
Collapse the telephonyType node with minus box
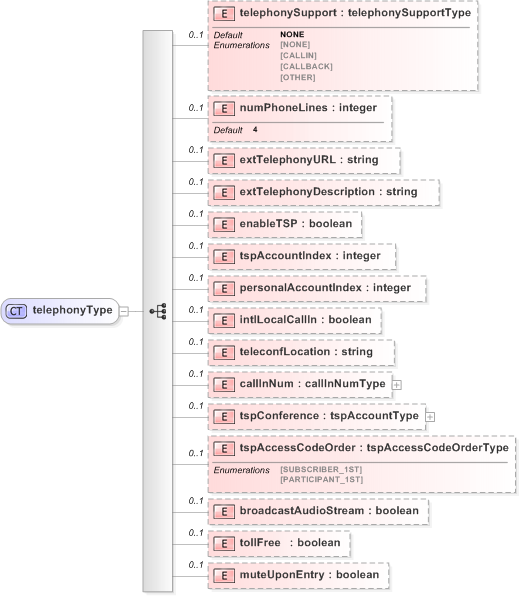[x=124, y=311]
